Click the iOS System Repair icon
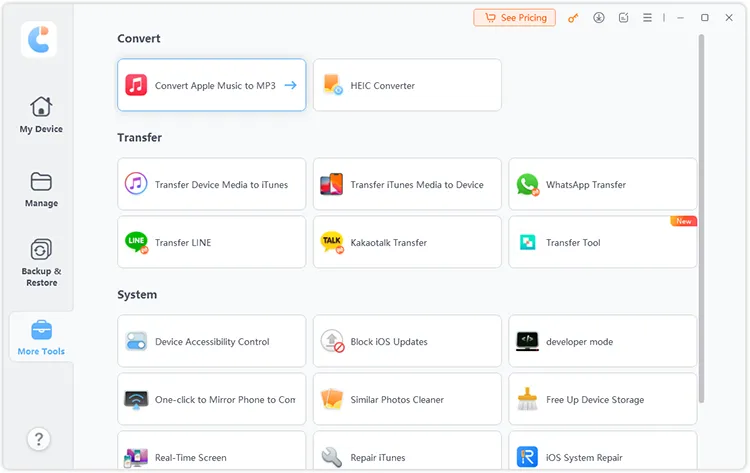Image resolution: width=750 pixels, height=473 pixels. pyautogui.click(x=527, y=457)
